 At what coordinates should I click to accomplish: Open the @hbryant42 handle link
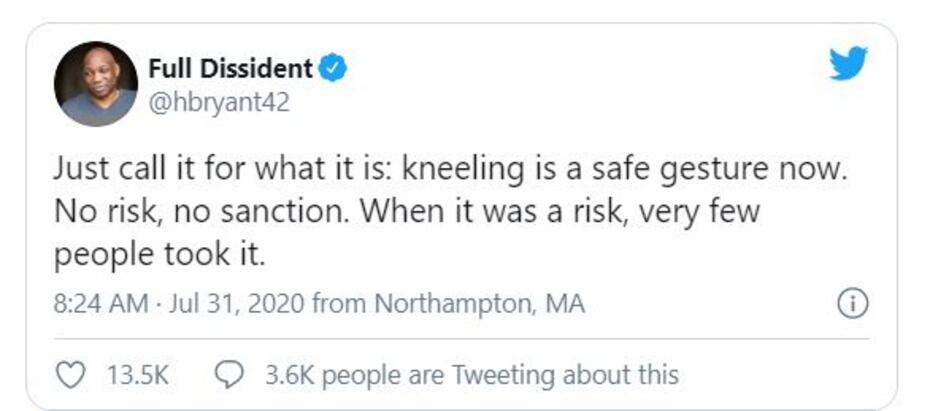pos(218,102)
